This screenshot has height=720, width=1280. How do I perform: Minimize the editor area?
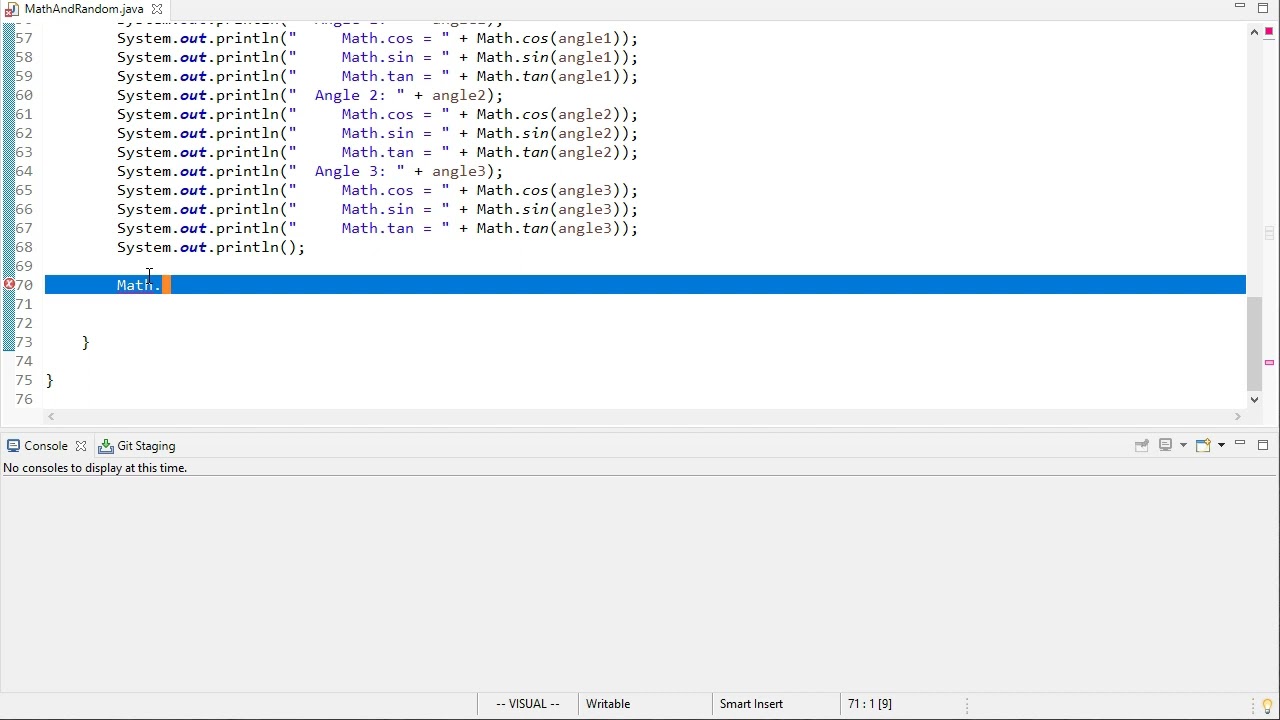1240,7
